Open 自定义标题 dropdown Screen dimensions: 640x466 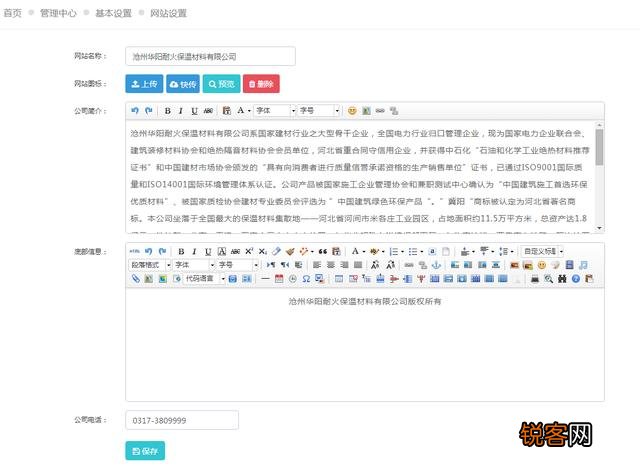(543, 251)
